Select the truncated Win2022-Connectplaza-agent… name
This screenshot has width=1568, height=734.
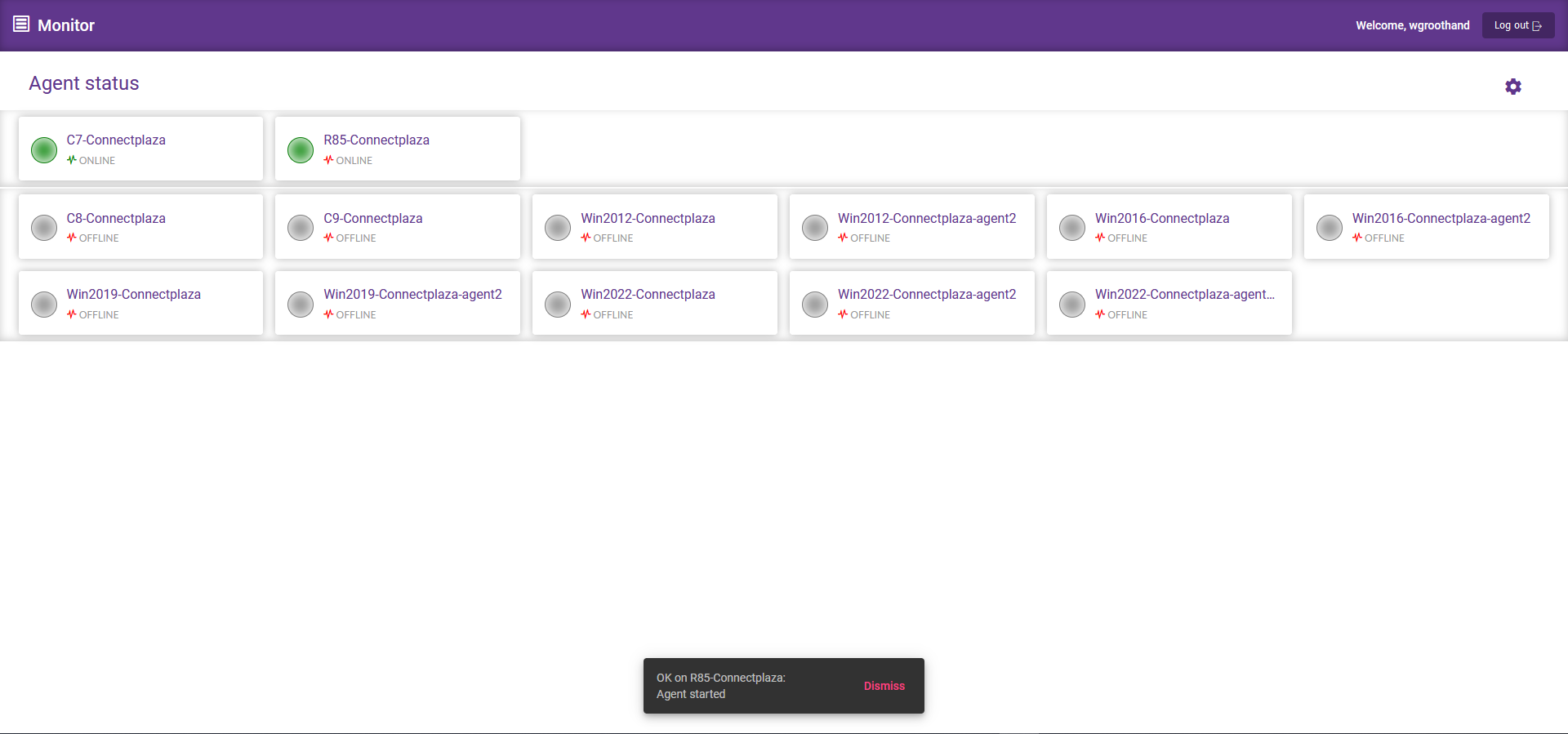click(1185, 294)
